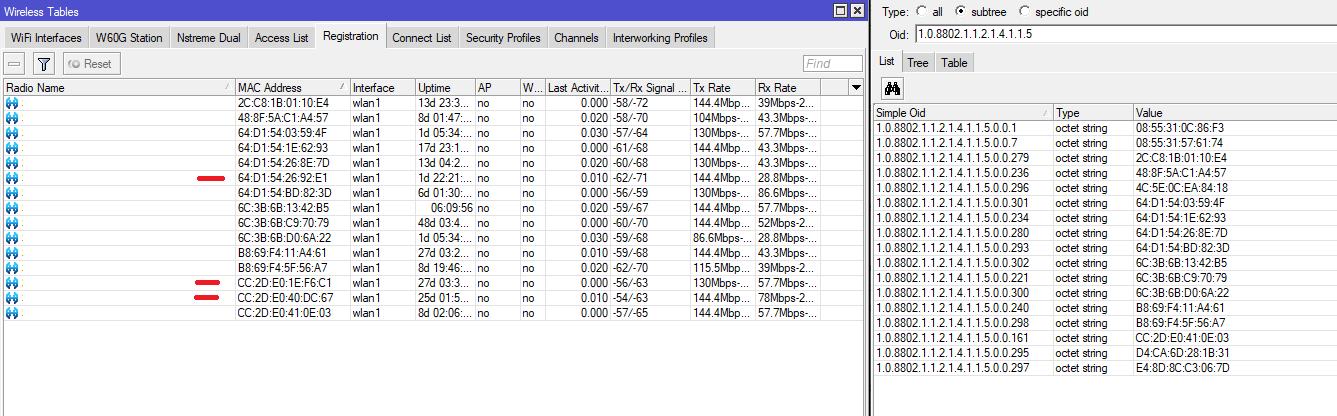This screenshot has height=416, width=1337.
Task: Click station icon for 64:D1:54:03:59:4F row
Action: click(x=13, y=133)
